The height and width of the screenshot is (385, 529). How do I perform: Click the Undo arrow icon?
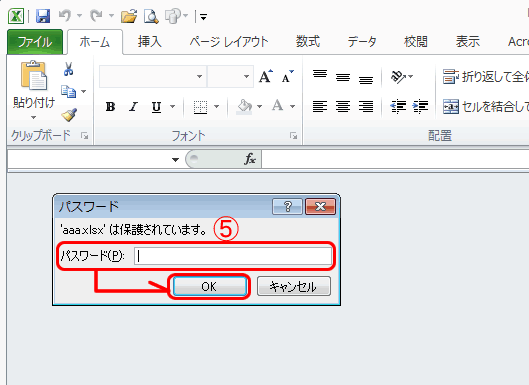pyautogui.click(x=64, y=16)
